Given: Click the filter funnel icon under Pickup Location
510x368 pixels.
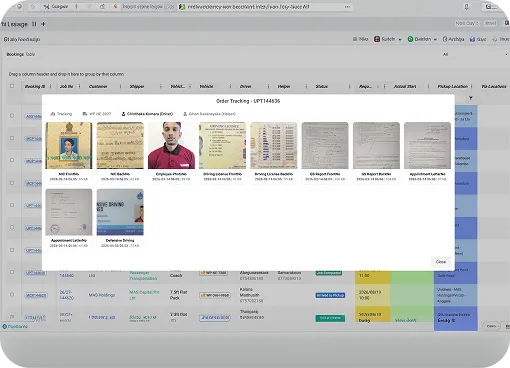Looking at the screenshot, I should pyautogui.click(x=471, y=98).
